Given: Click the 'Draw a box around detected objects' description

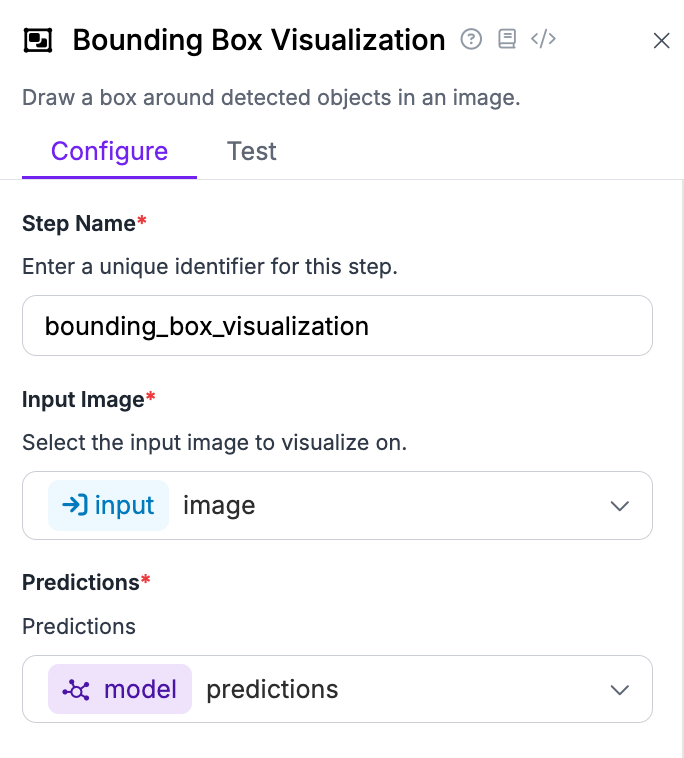Looking at the screenshot, I should pyautogui.click(x=271, y=98).
